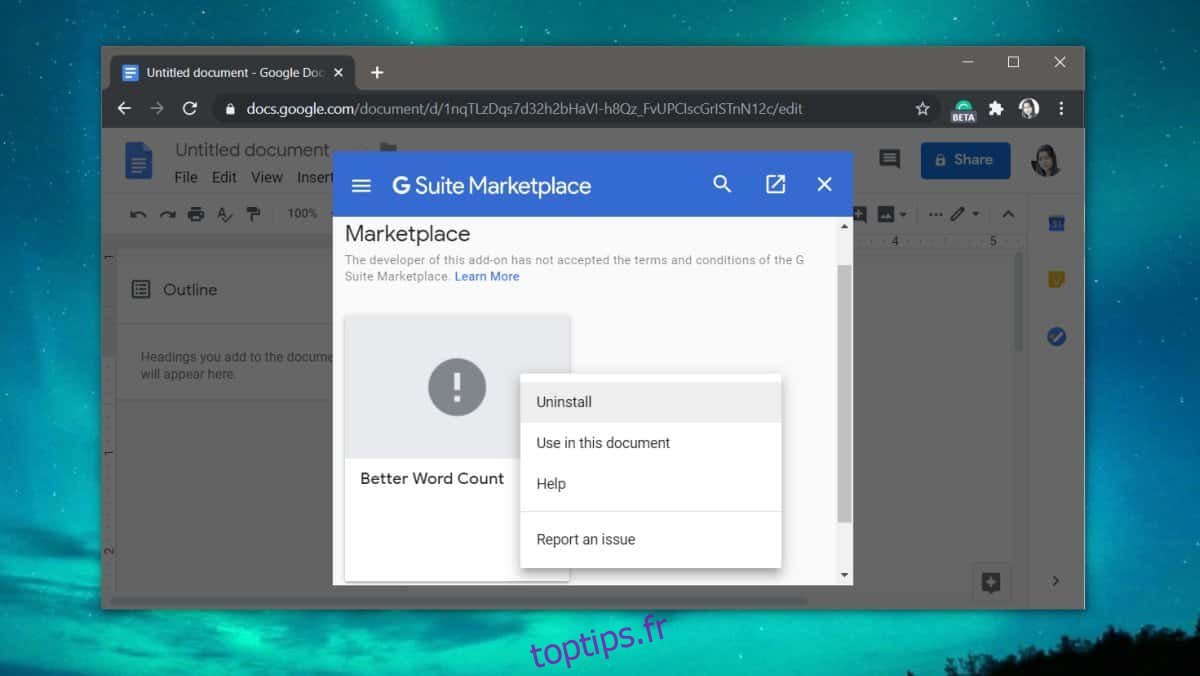Rename the Untitled document title
1200x676 pixels.
coord(252,150)
